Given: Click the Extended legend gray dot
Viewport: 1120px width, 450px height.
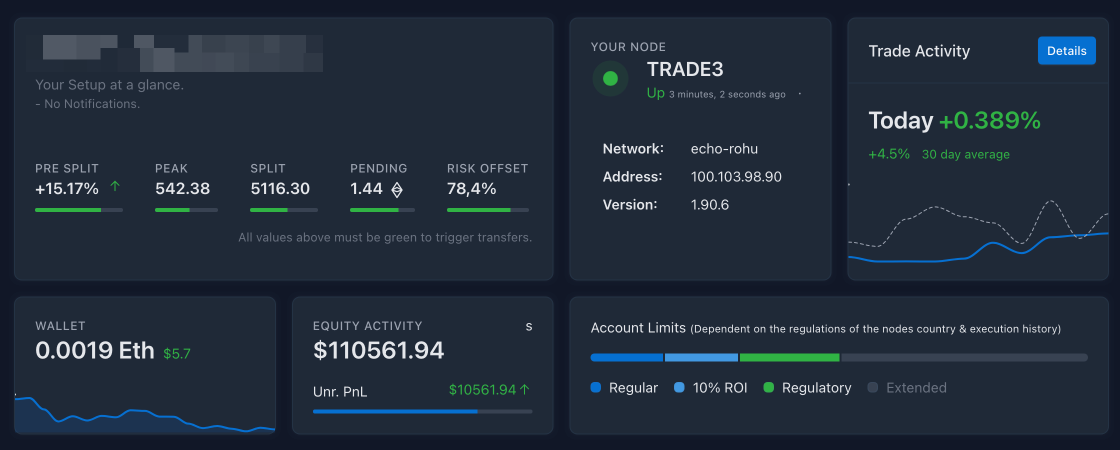Looking at the screenshot, I should 873,388.
